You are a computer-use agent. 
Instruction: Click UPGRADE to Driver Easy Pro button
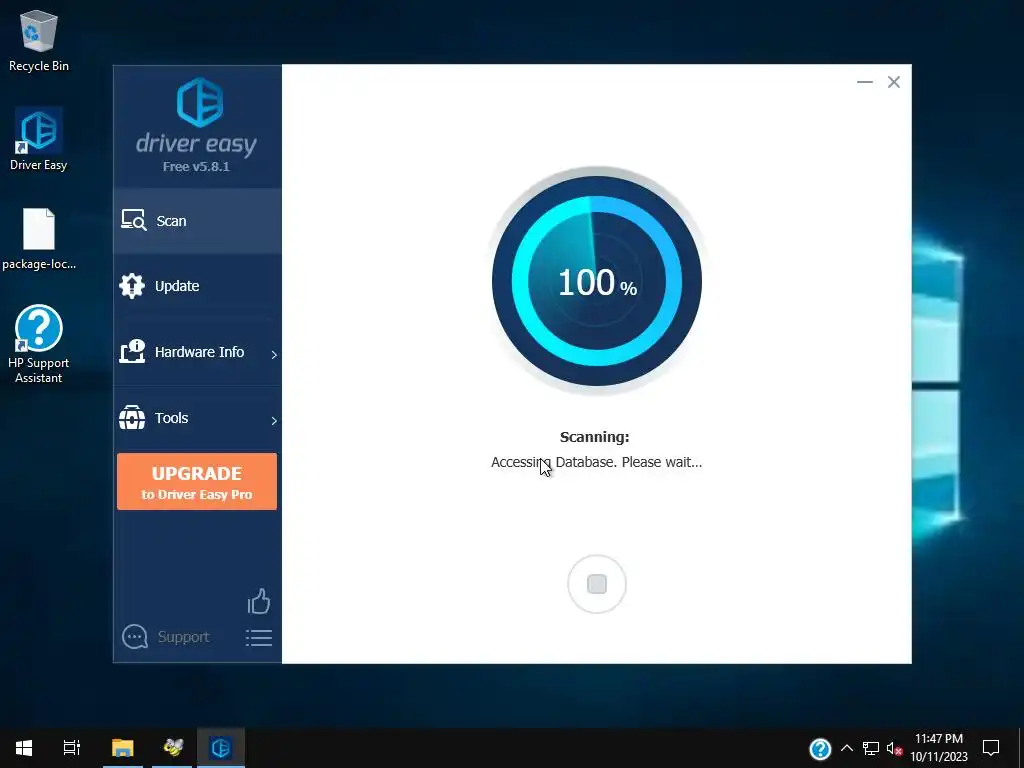[x=197, y=481]
